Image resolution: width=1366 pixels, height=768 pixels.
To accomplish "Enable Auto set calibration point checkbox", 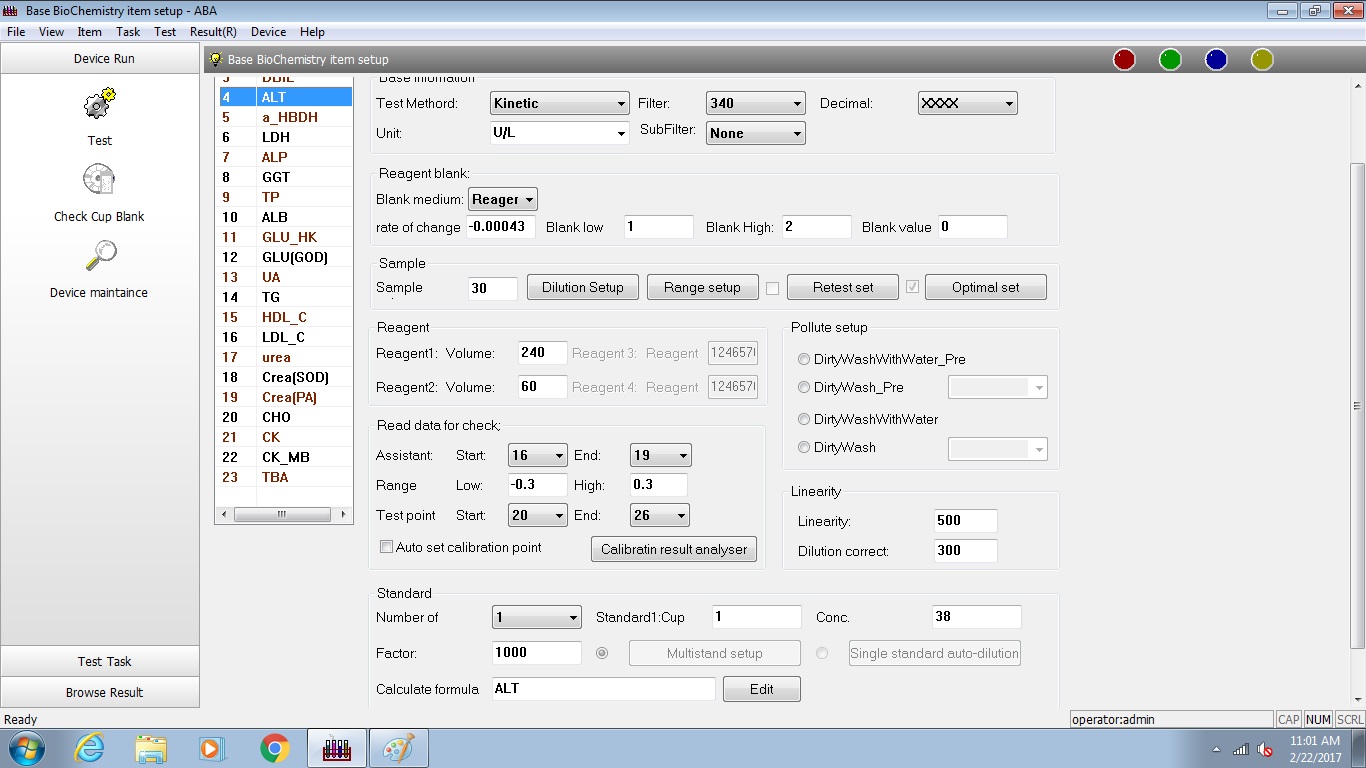I will tap(386, 547).
